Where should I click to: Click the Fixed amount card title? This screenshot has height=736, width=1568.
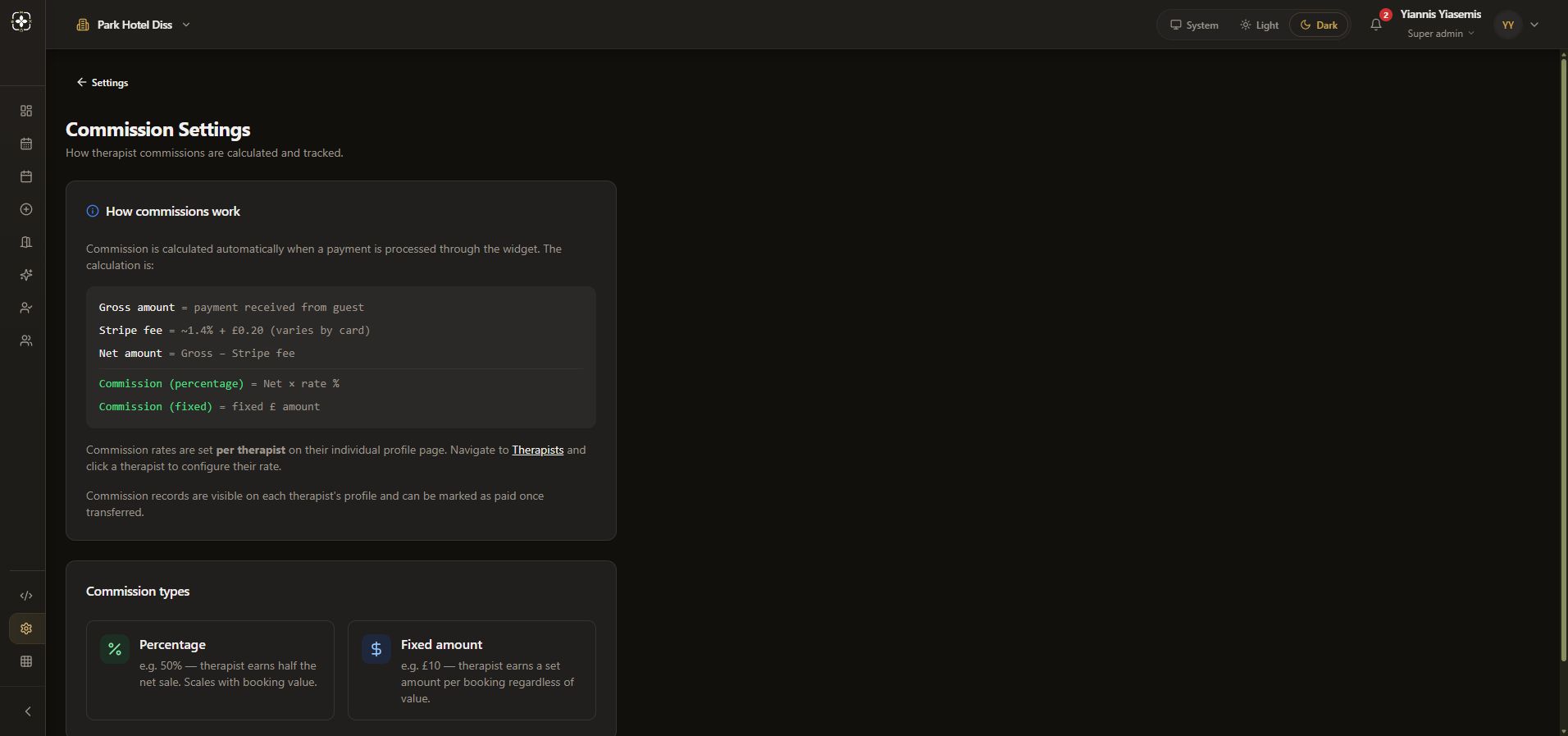pyautogui.click(x=441, y=645)
